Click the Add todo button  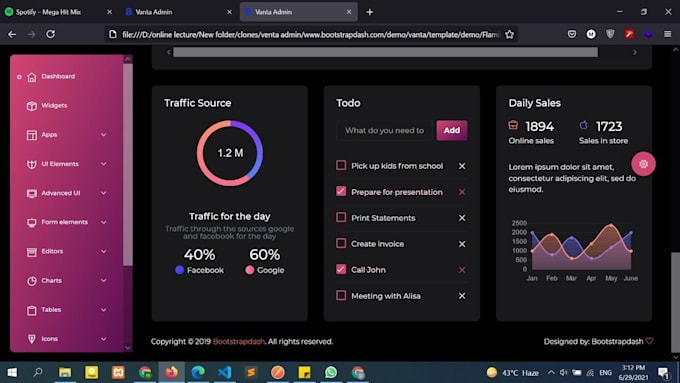pos(452,130)
